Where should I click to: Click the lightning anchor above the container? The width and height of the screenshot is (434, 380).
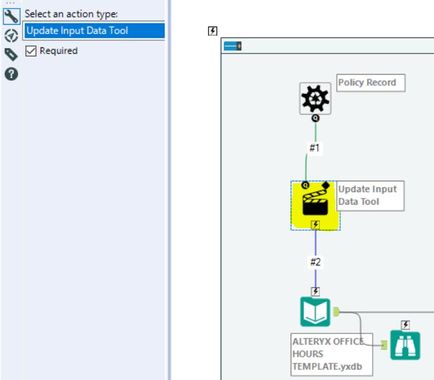[x=213, y=31]
